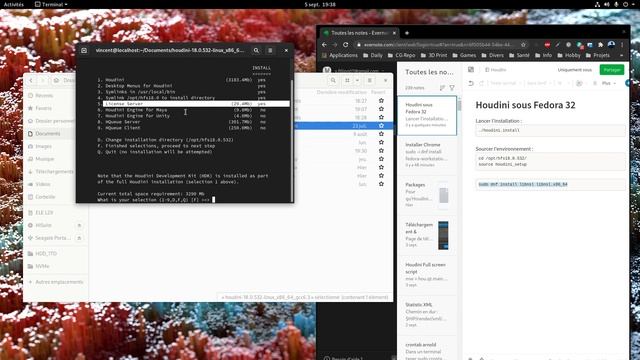Open Activités overview
The height and width of the screenshot is (360, 640).
(13, 4)
